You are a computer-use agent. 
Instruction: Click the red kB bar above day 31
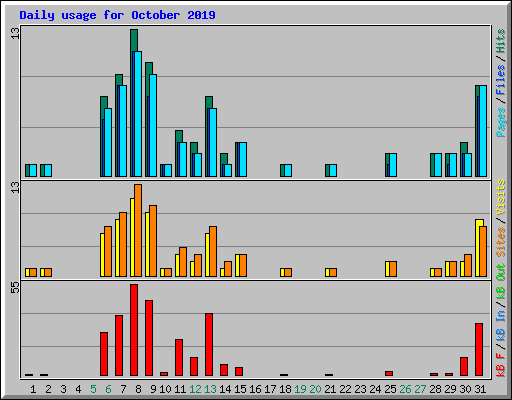tap(479, 350)
